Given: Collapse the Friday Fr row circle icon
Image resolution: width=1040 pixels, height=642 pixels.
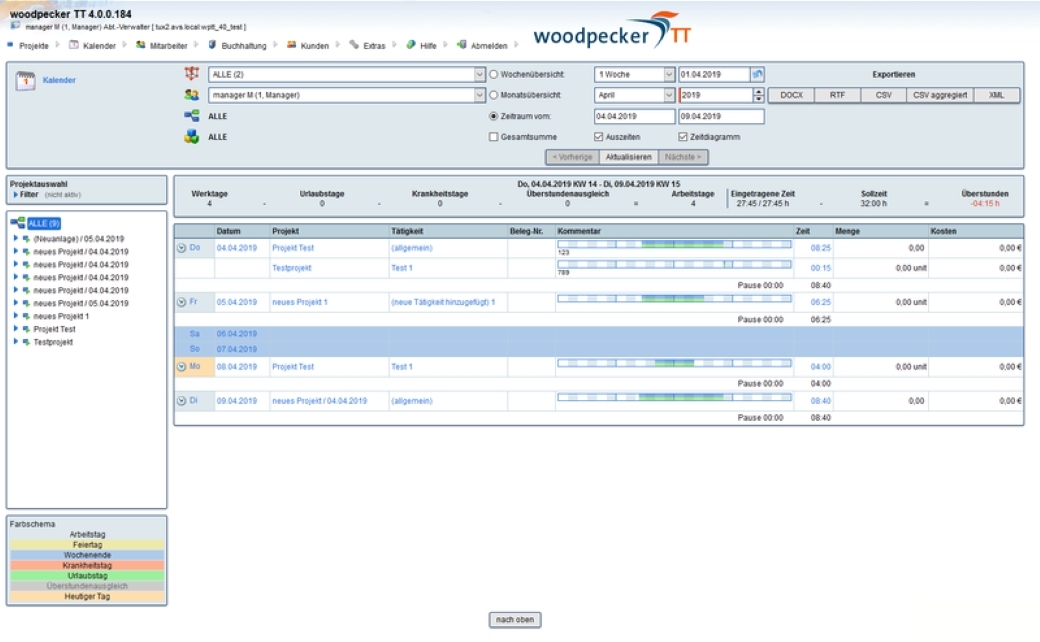Looking at the screenshot, I should [181, 302].
